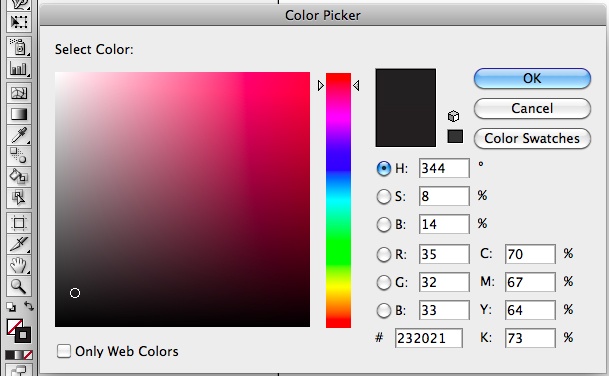Click the H field showing 344
609x376 pixels.
(444, 168)
